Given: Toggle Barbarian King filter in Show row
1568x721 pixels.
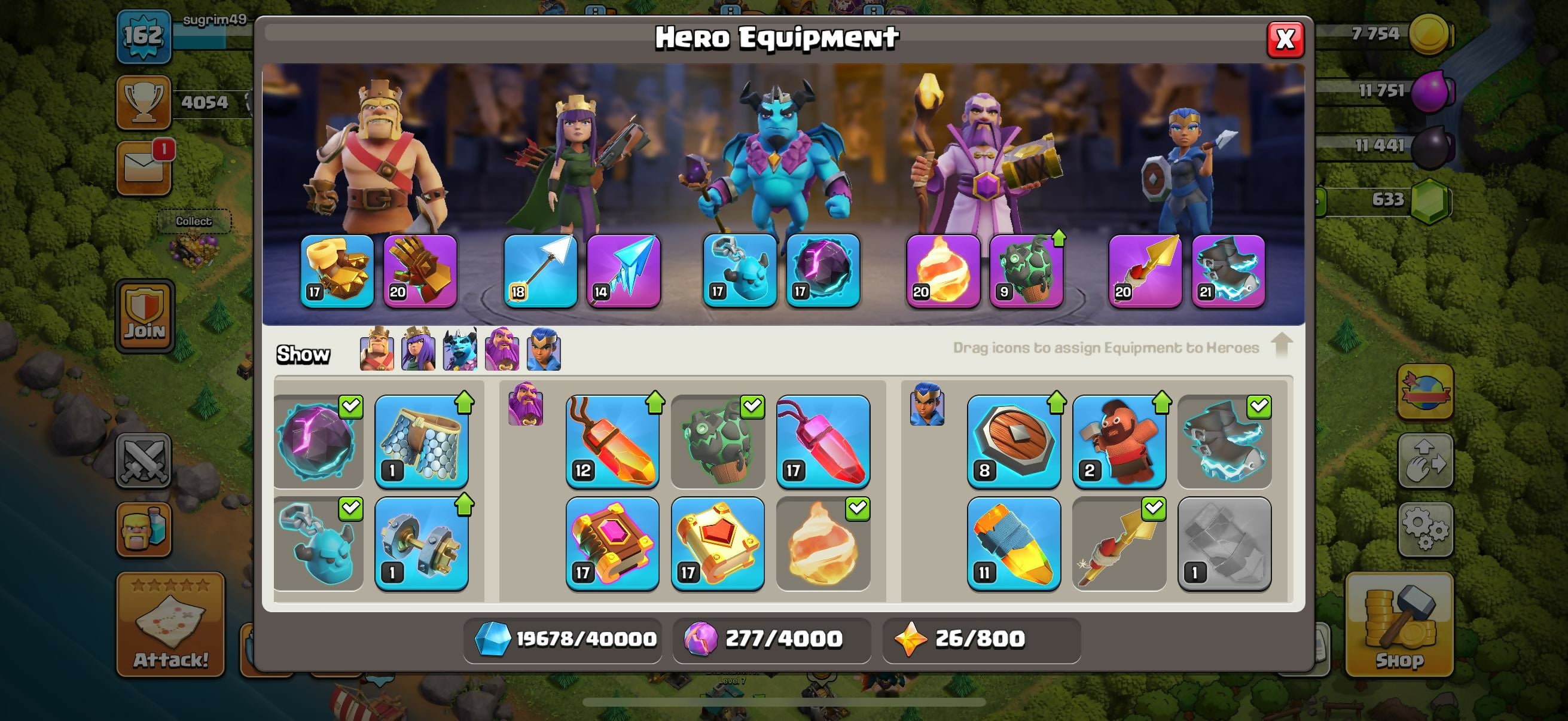Looking at the screenshot, I should [x=377, y=349].
